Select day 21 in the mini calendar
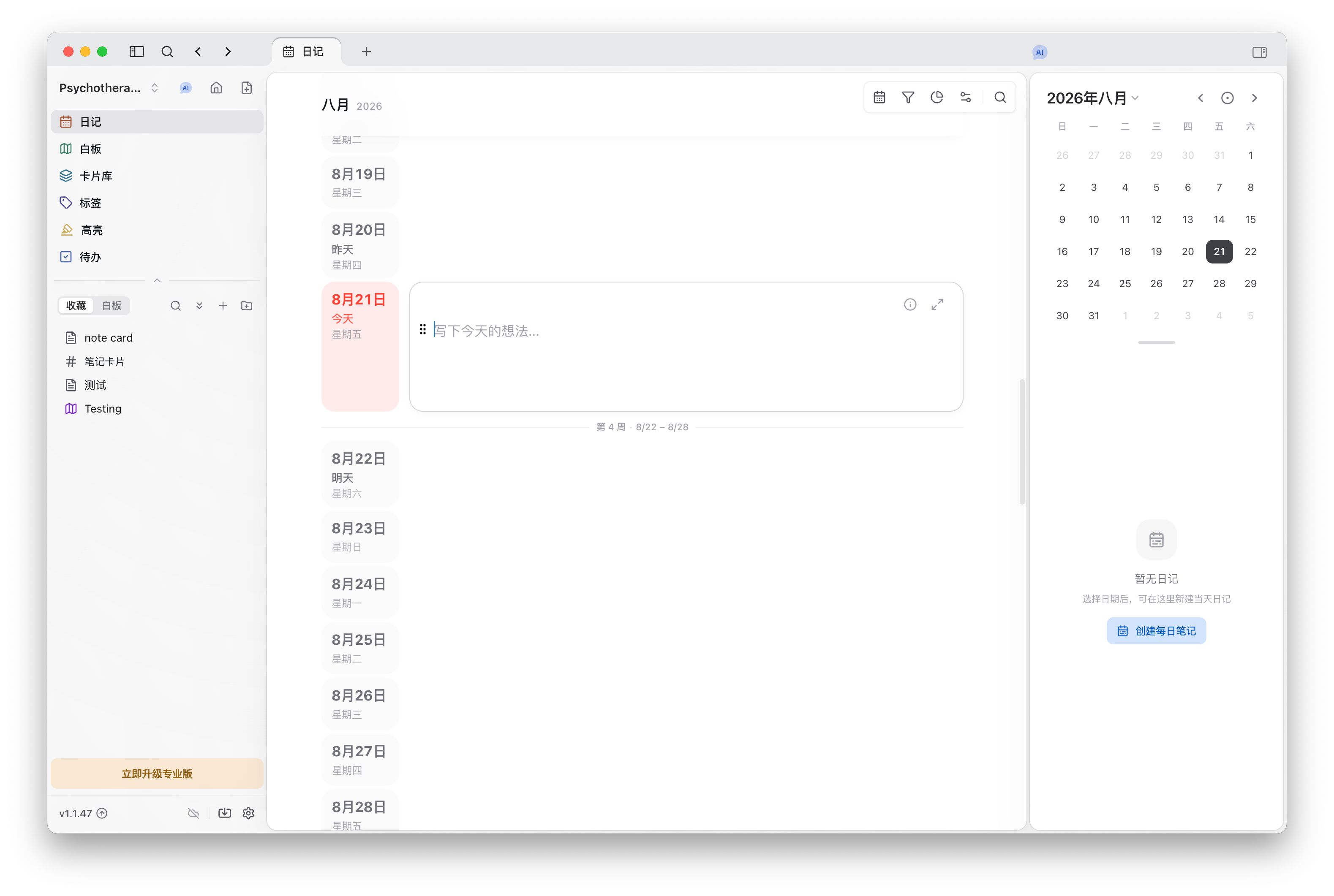 [x=1219, y=251]
